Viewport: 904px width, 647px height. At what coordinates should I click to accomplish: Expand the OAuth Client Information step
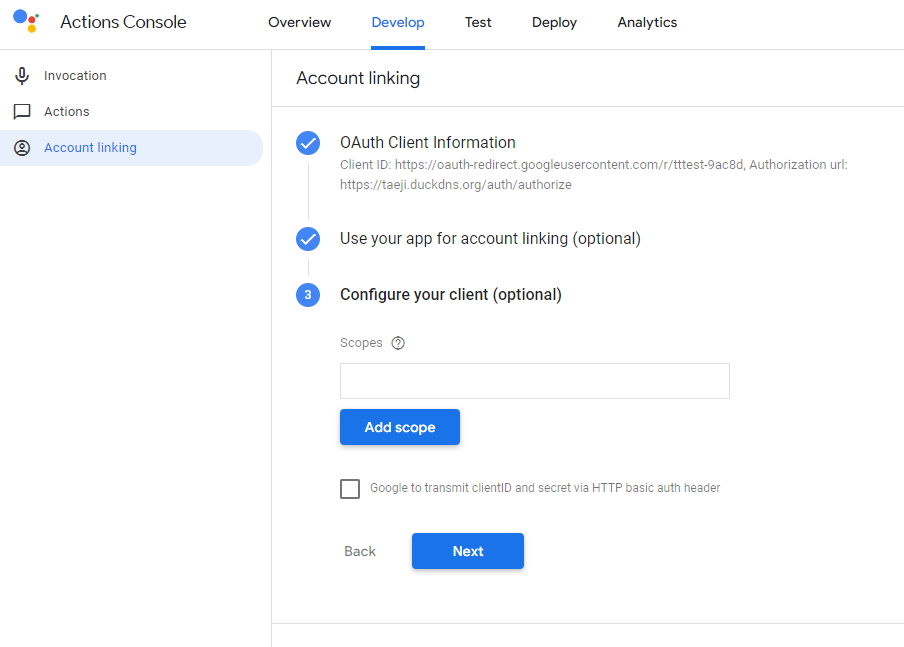coord(427,142)
